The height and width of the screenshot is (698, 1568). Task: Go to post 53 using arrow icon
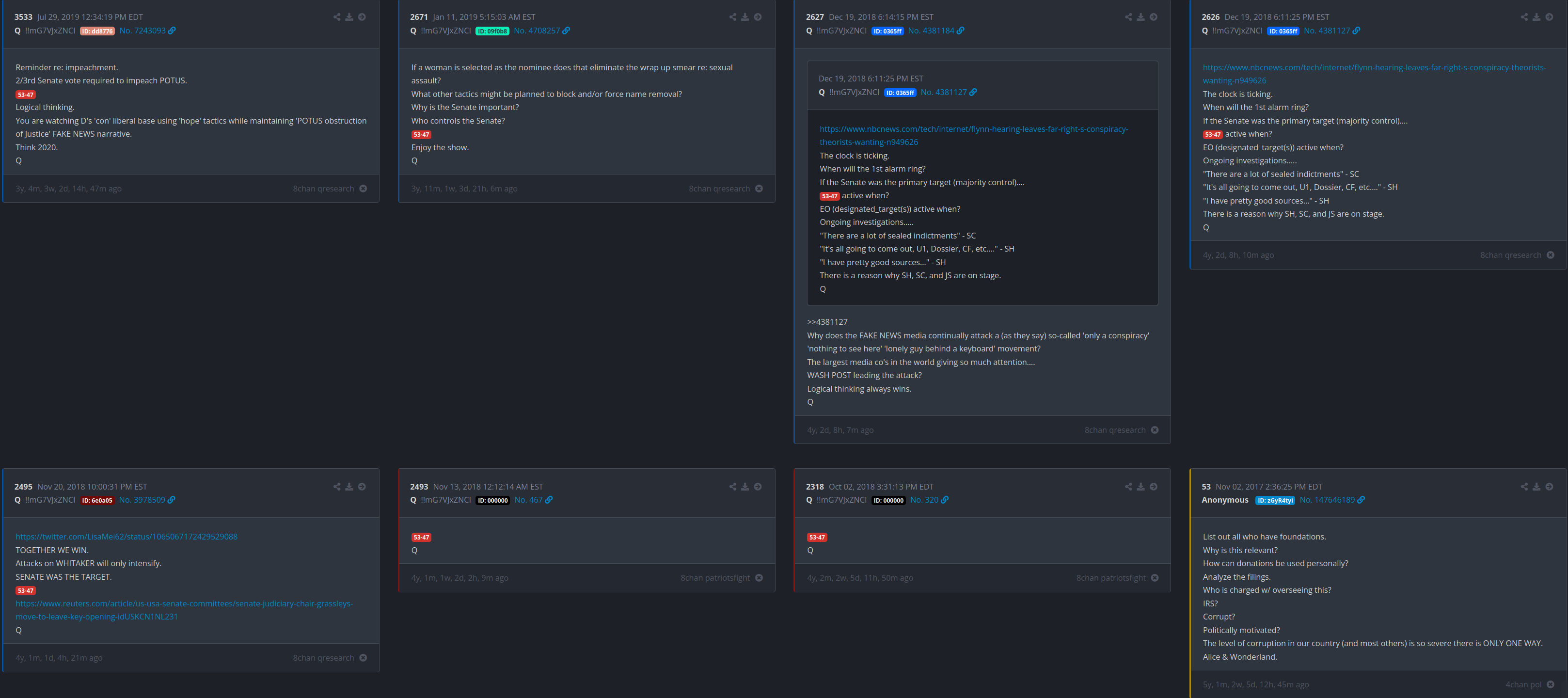click(1549, 487)
